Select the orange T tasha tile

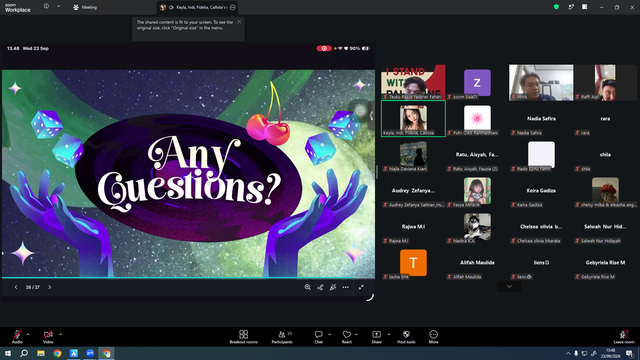413,262
